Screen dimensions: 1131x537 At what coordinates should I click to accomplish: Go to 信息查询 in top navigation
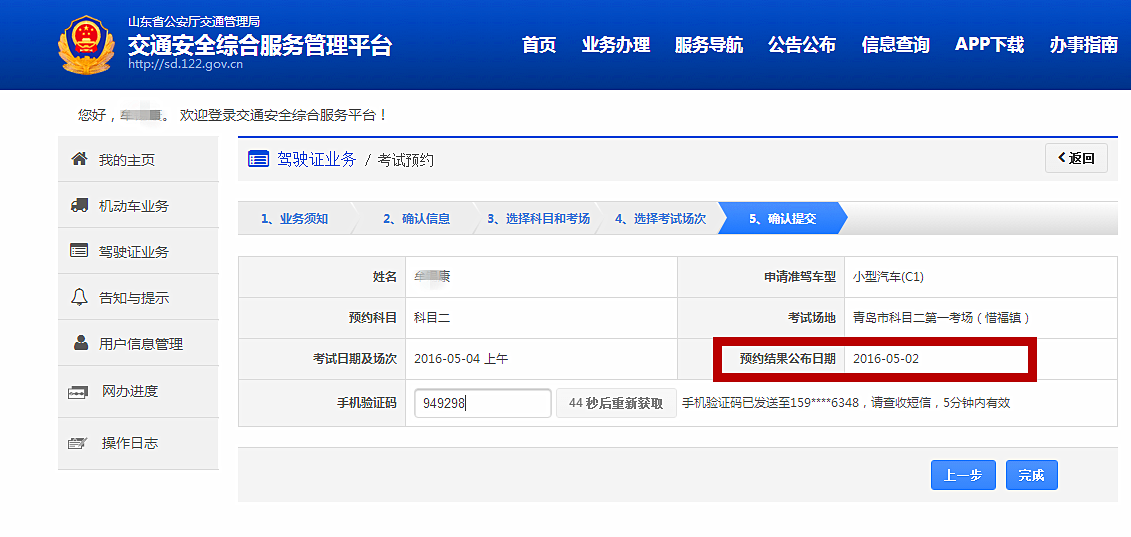tap(895, 45)
